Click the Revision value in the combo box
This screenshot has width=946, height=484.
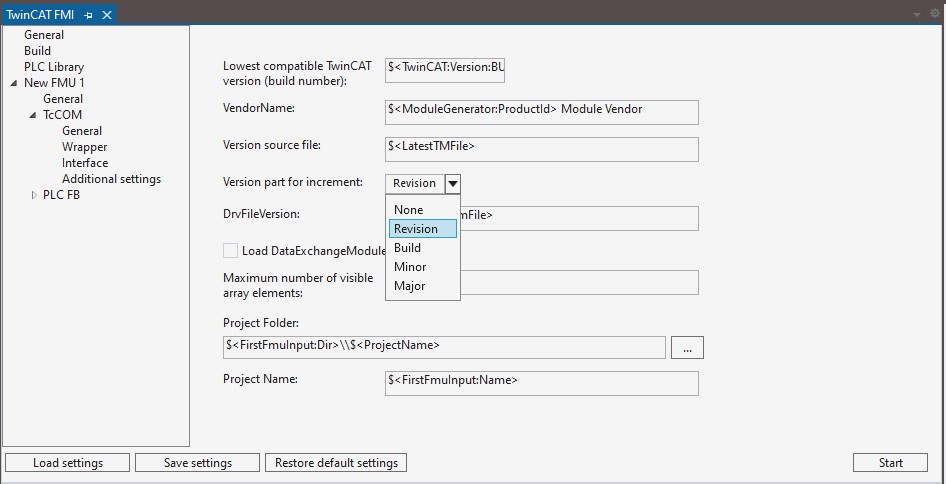[415, 183]
